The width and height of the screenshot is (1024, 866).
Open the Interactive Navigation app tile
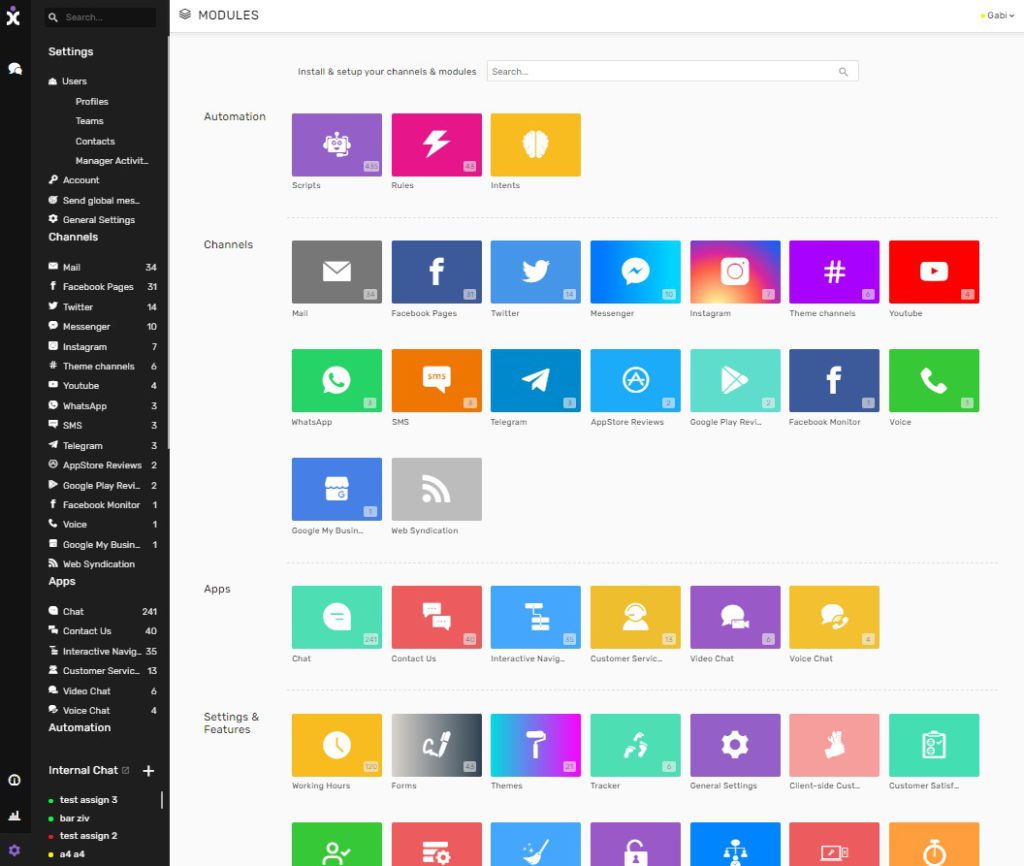click(x=536, y=617)
